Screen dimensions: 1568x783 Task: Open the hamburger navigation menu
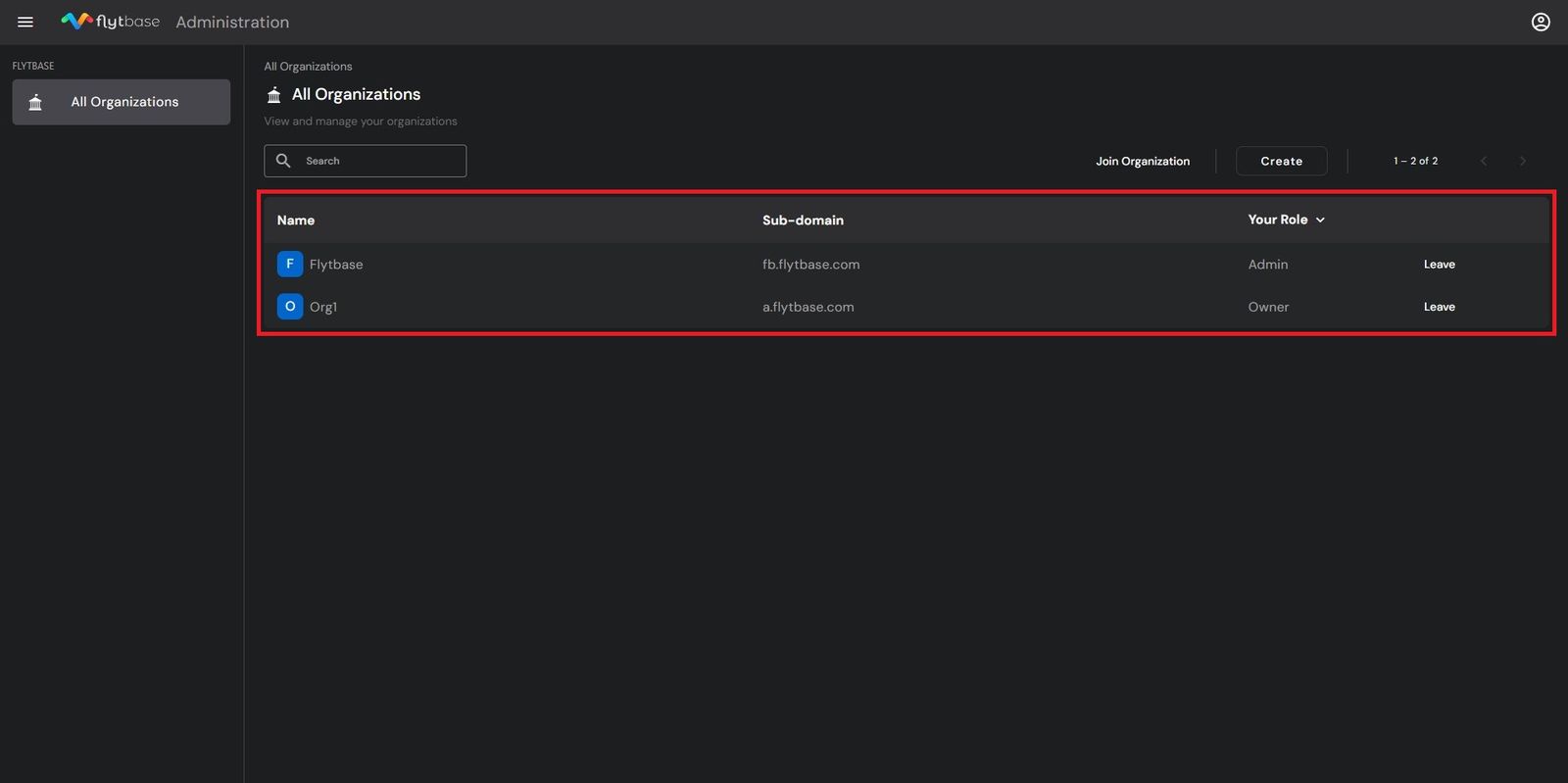pos(25,22)
